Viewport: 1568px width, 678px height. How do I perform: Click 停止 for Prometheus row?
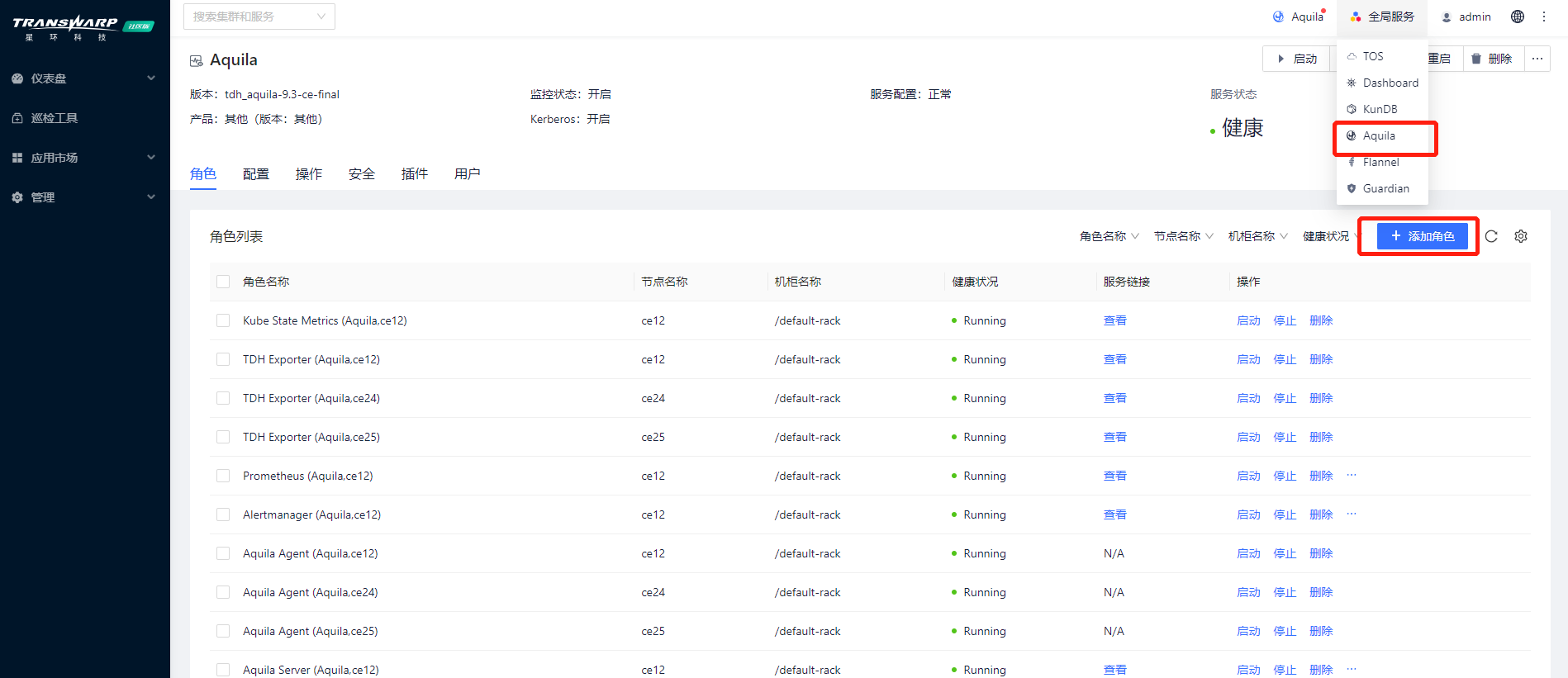[x=1285, y=476]
